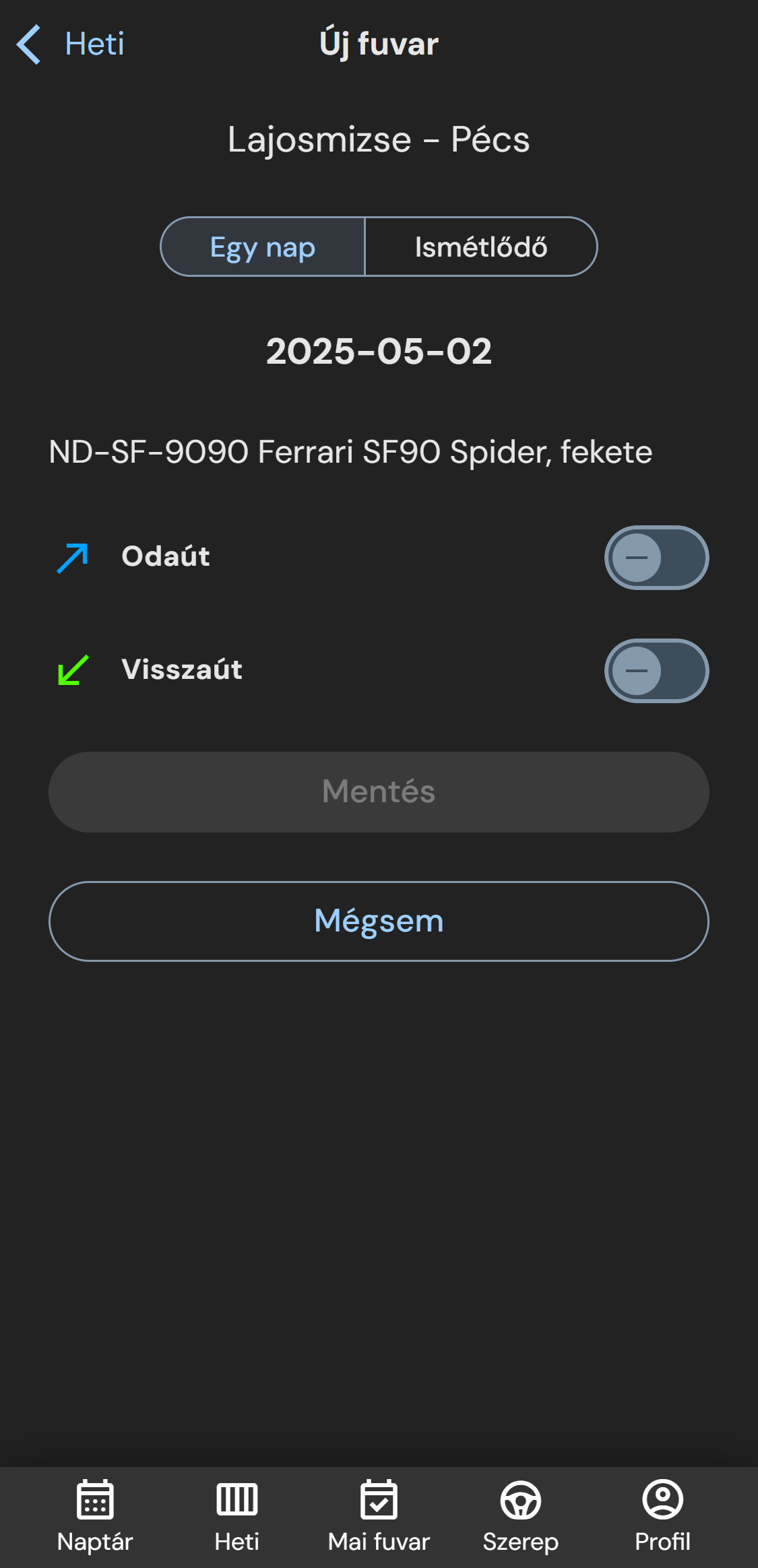The width and height of the screenshot is (758, 1568).
Task: Tap the Szerep steering wheel icon
Action: (x=520, y=1499)
